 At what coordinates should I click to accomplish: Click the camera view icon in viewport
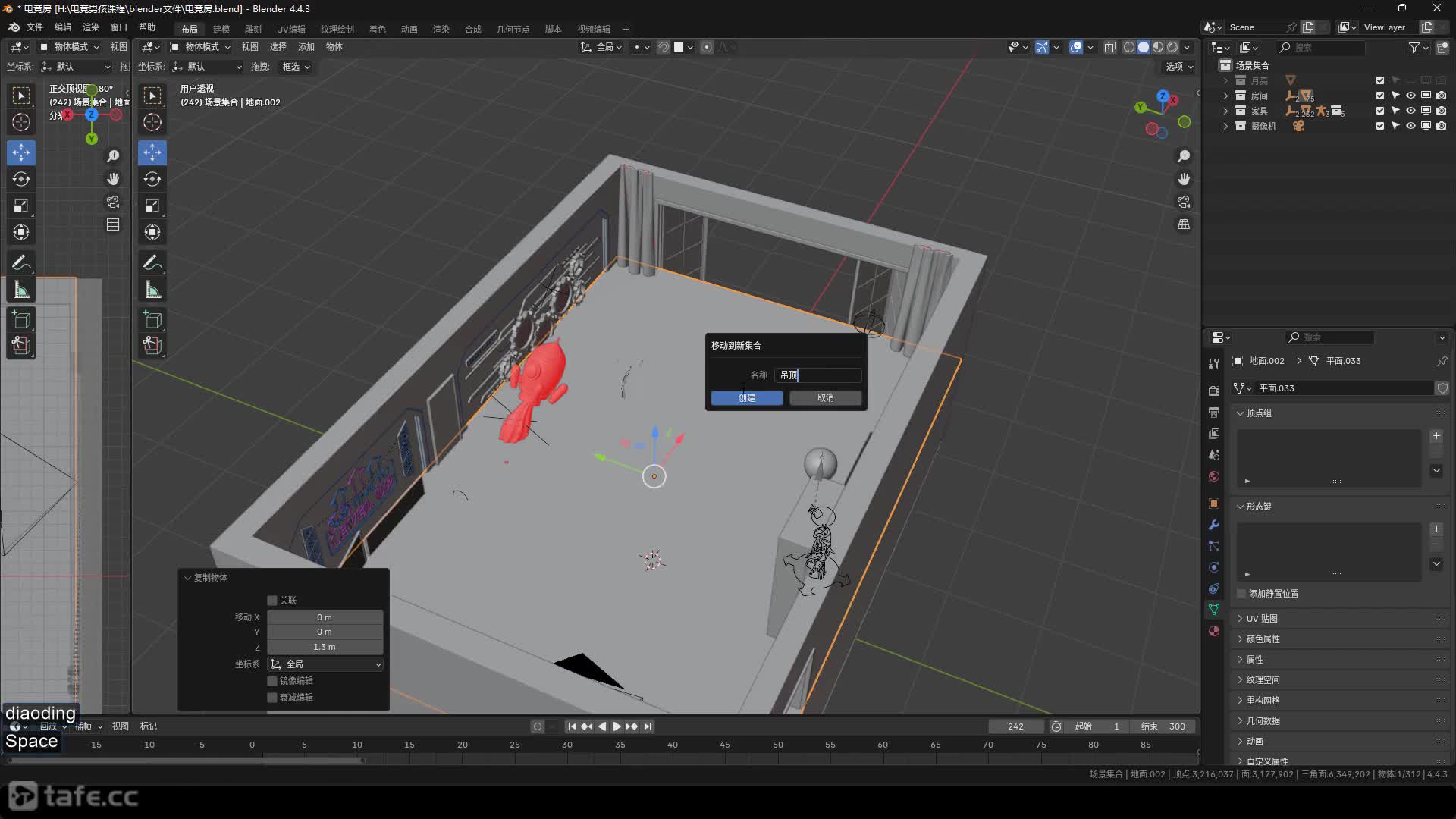(x=1184, y=202)
